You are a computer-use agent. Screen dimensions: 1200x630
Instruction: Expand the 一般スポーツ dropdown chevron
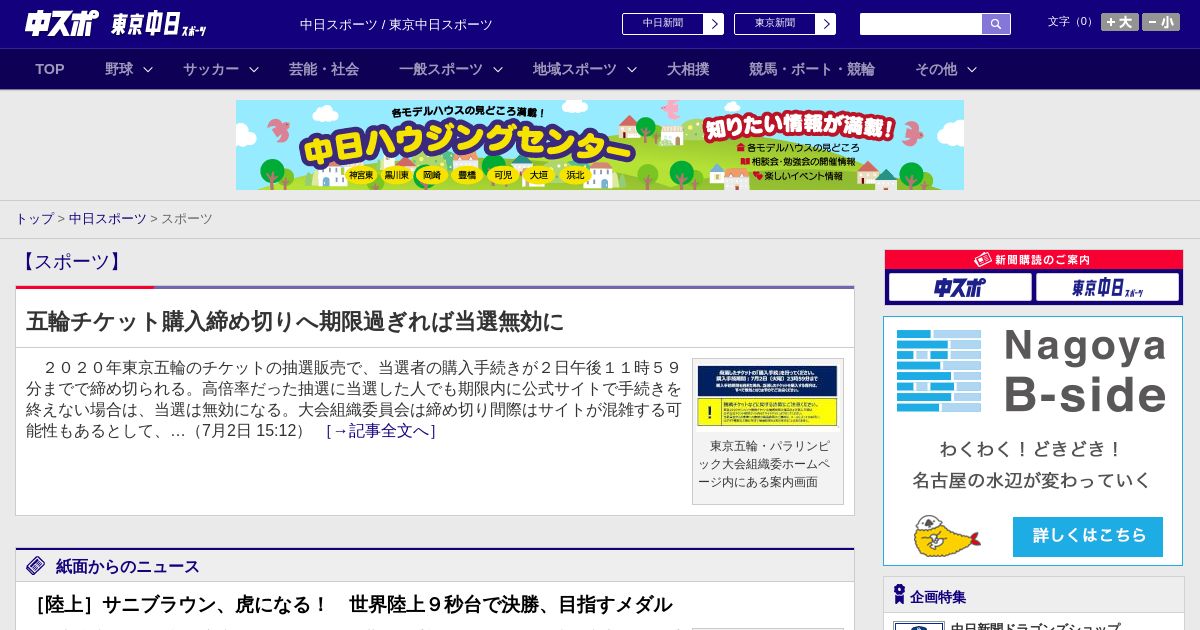498,69
